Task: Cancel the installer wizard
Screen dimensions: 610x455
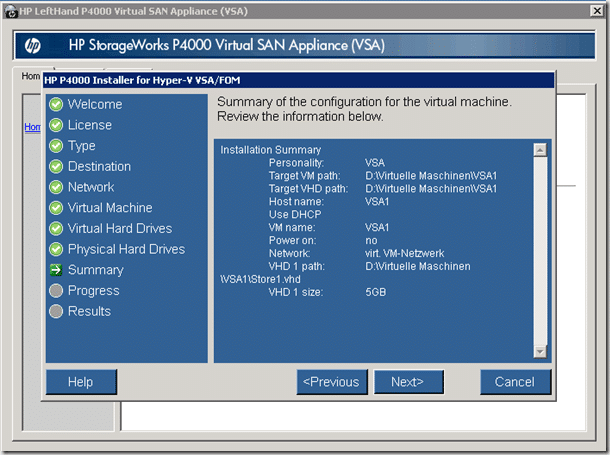Action: coord(515,382)
